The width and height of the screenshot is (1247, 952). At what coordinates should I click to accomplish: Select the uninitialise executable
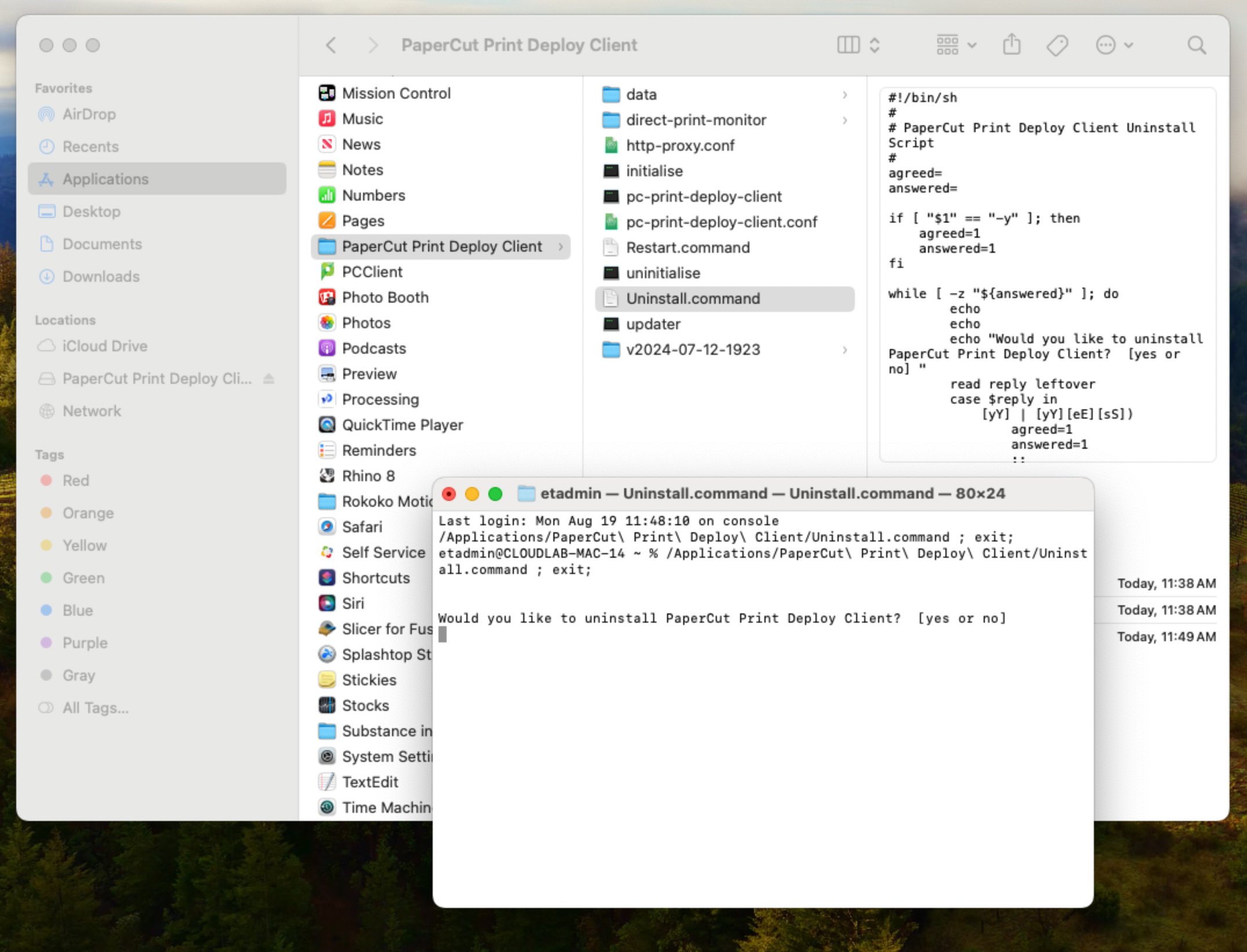(x=724, y=273)
